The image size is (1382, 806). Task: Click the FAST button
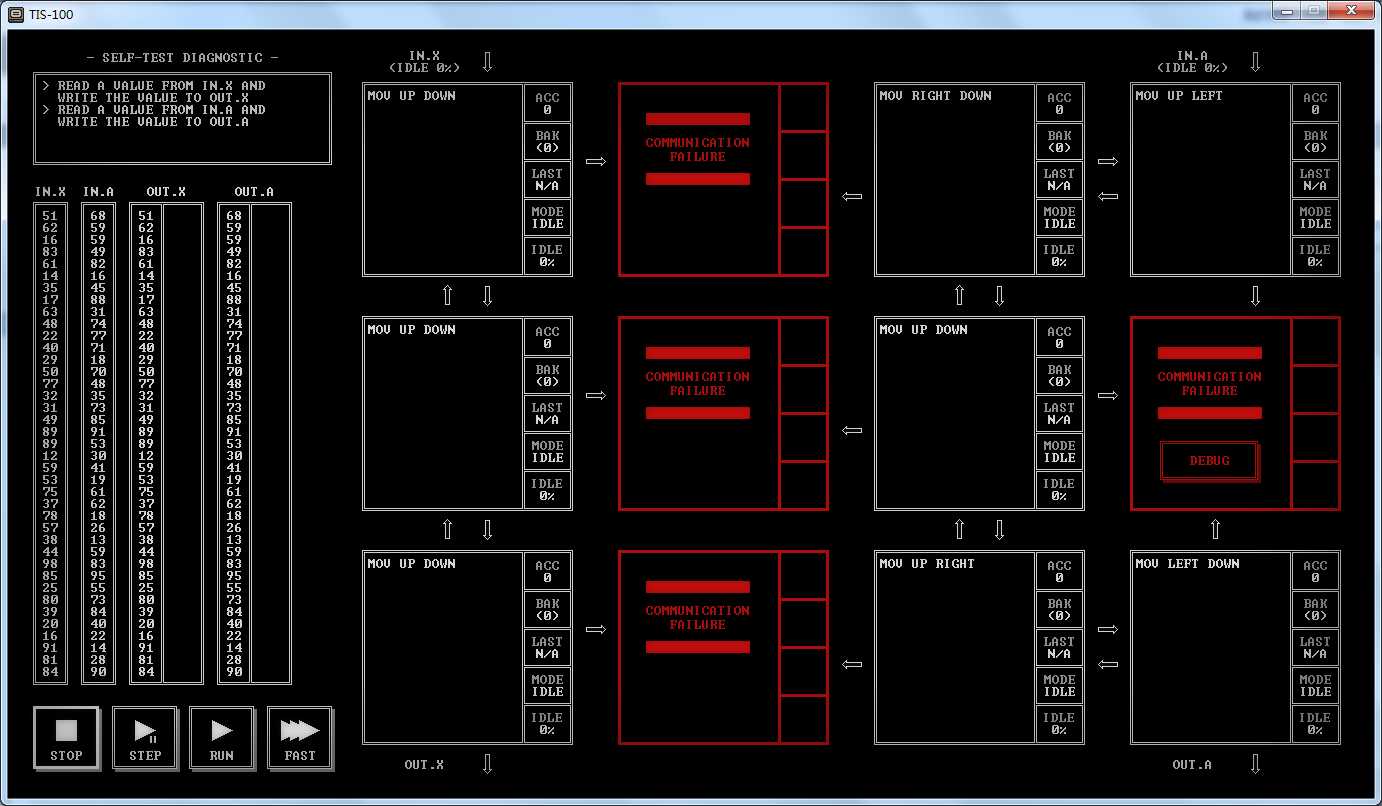coord(300,738)
